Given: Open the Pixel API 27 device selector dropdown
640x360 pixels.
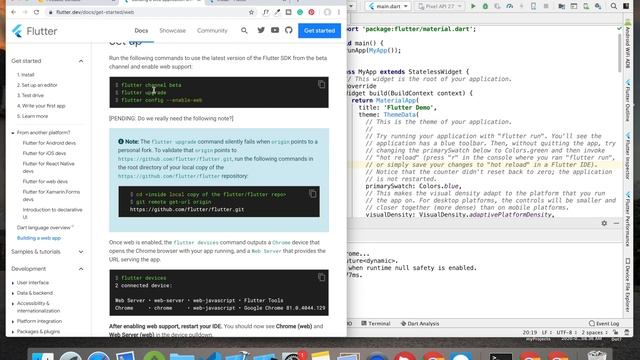Looking at the screenshot, I should (440, 6).
